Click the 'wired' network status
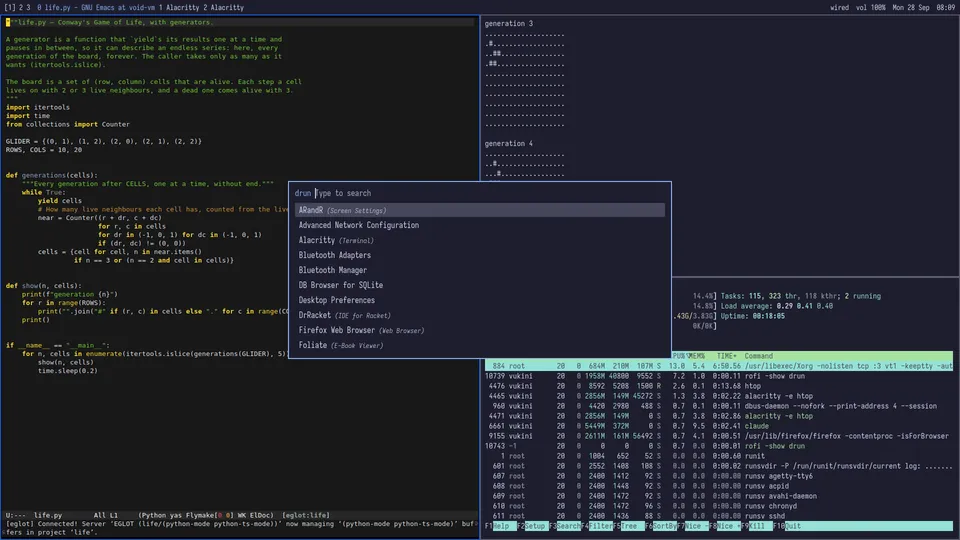Viewport: 960px width, 540px height. tap(839, 7)
